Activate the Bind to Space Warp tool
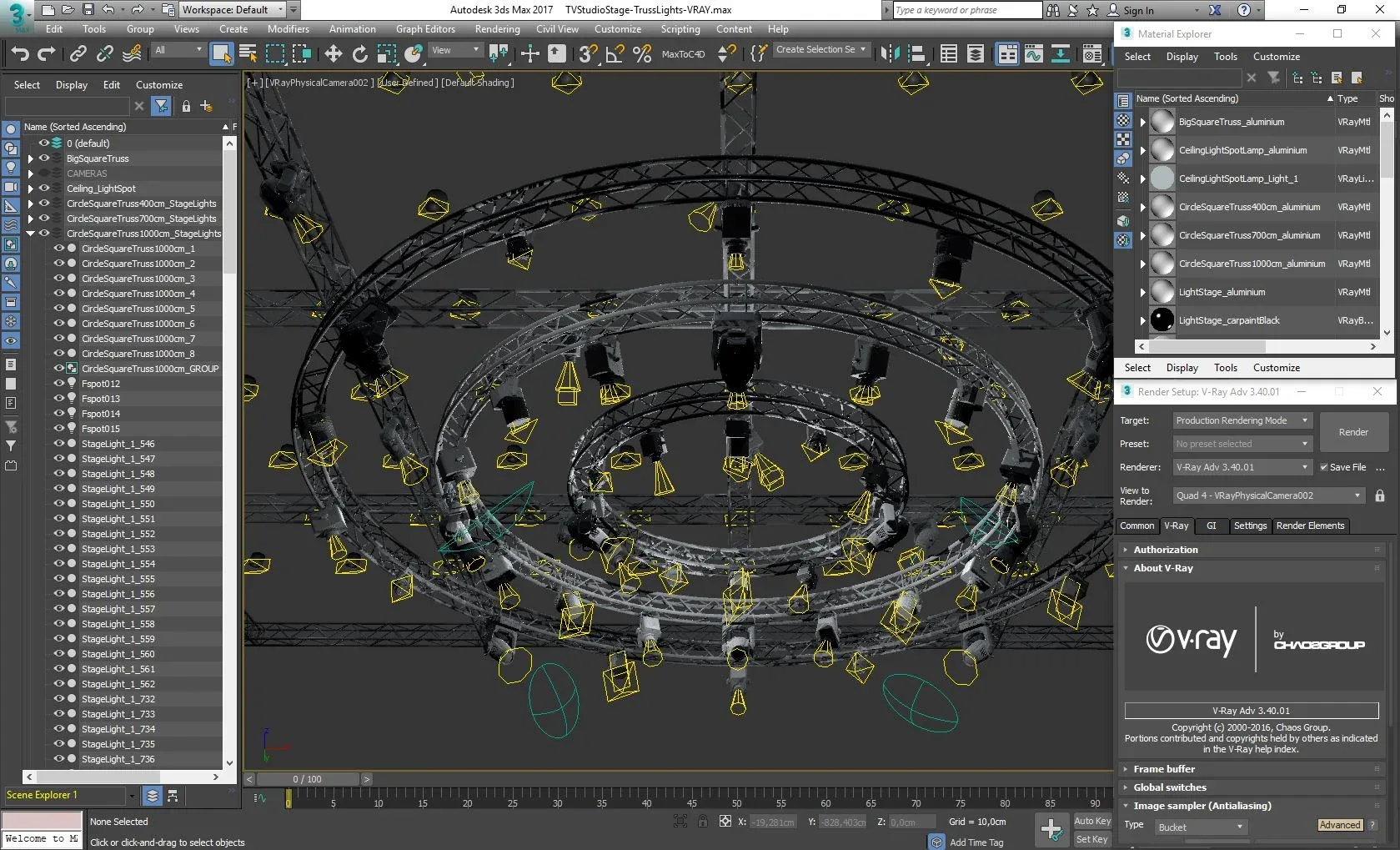This screenshot has width=1400, height=850. pos(132,54)
